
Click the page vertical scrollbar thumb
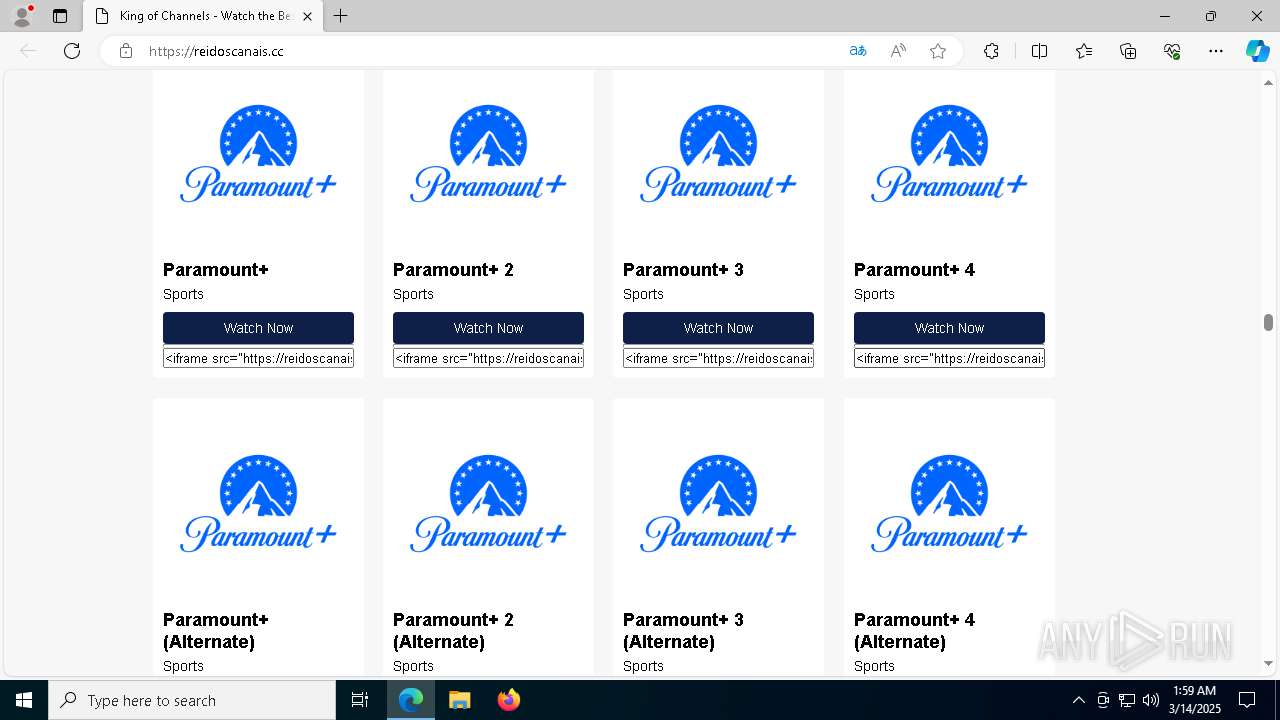(x=1268, y=322)
